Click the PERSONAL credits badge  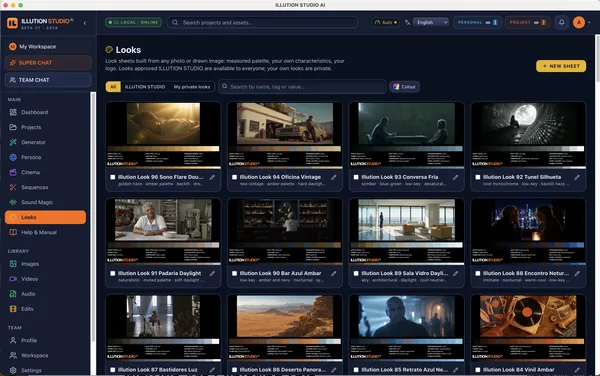[x=477, y=23]
